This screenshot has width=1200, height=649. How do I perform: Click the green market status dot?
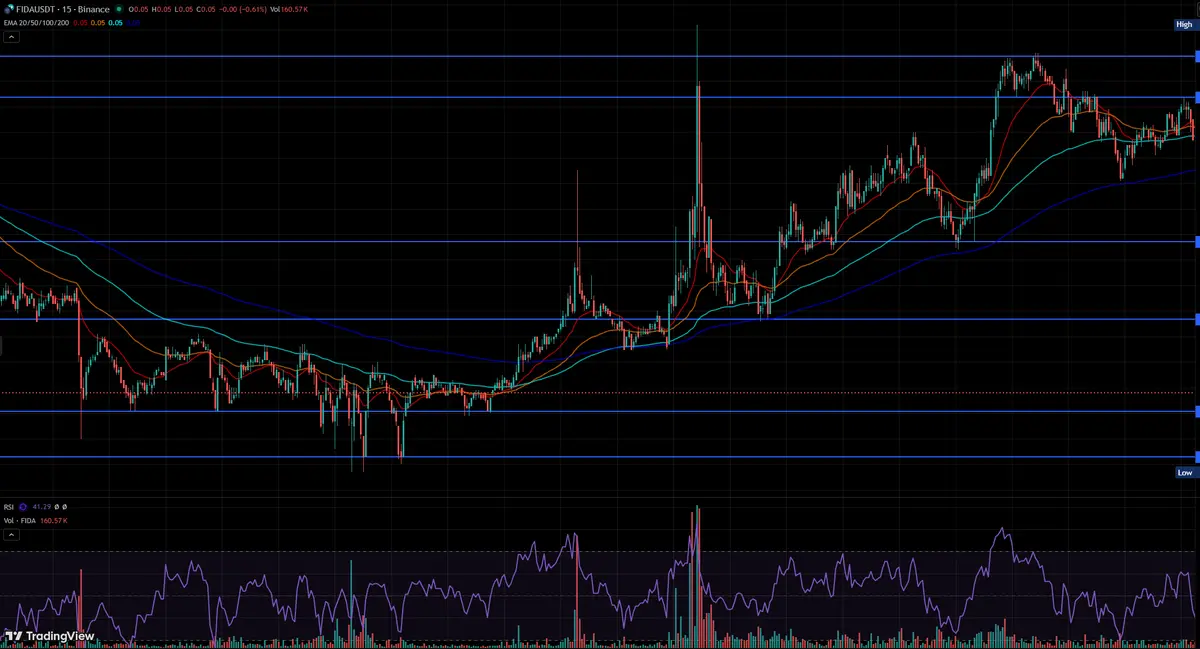[x=119, y=9]
